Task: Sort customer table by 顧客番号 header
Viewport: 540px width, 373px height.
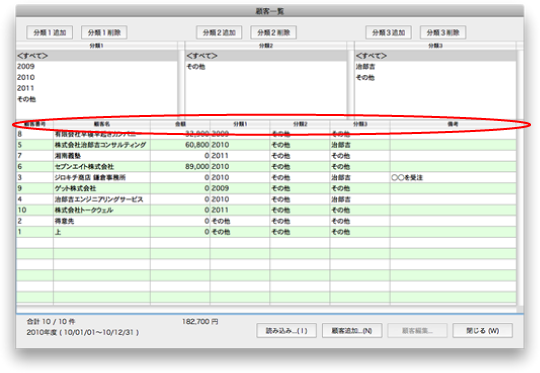Action: 35,124
